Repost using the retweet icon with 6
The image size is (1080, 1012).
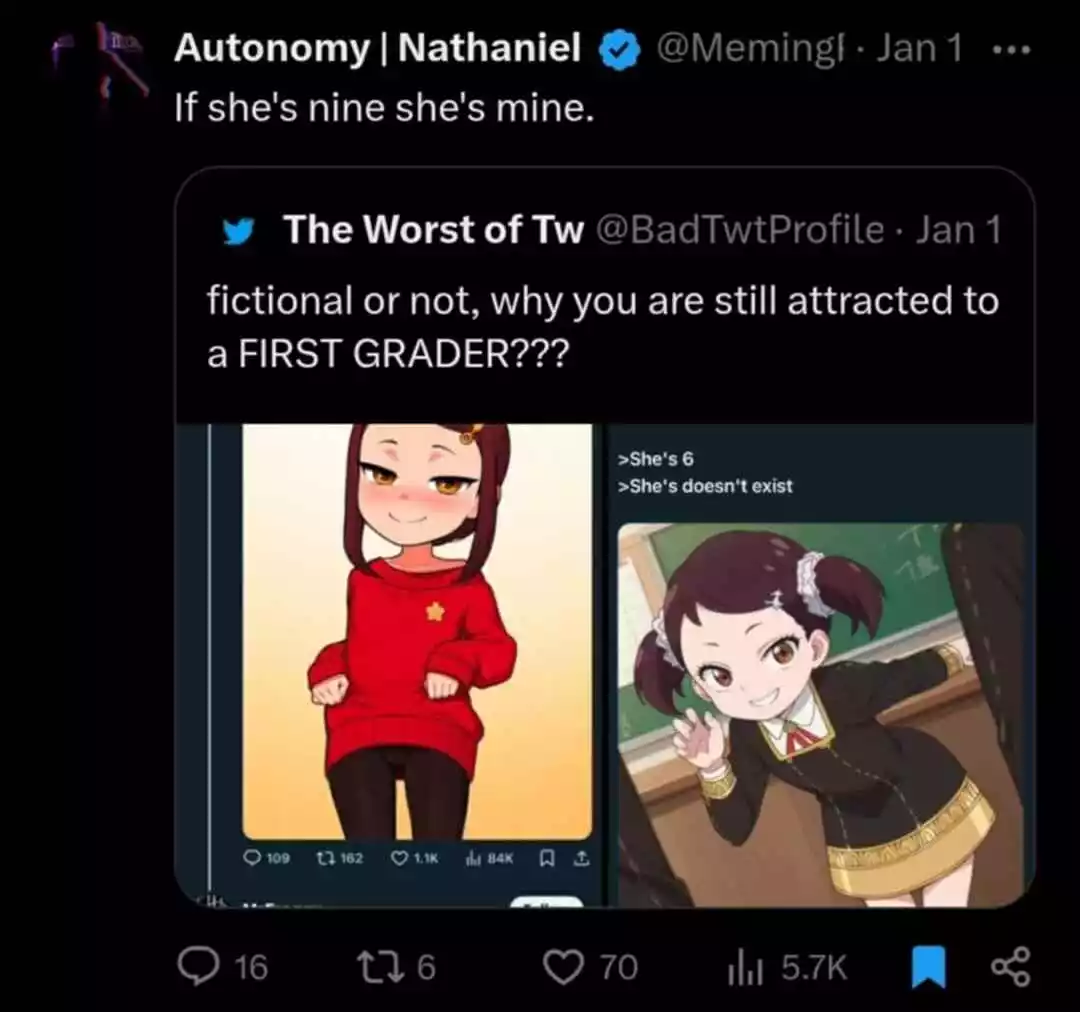click(395, 966)
